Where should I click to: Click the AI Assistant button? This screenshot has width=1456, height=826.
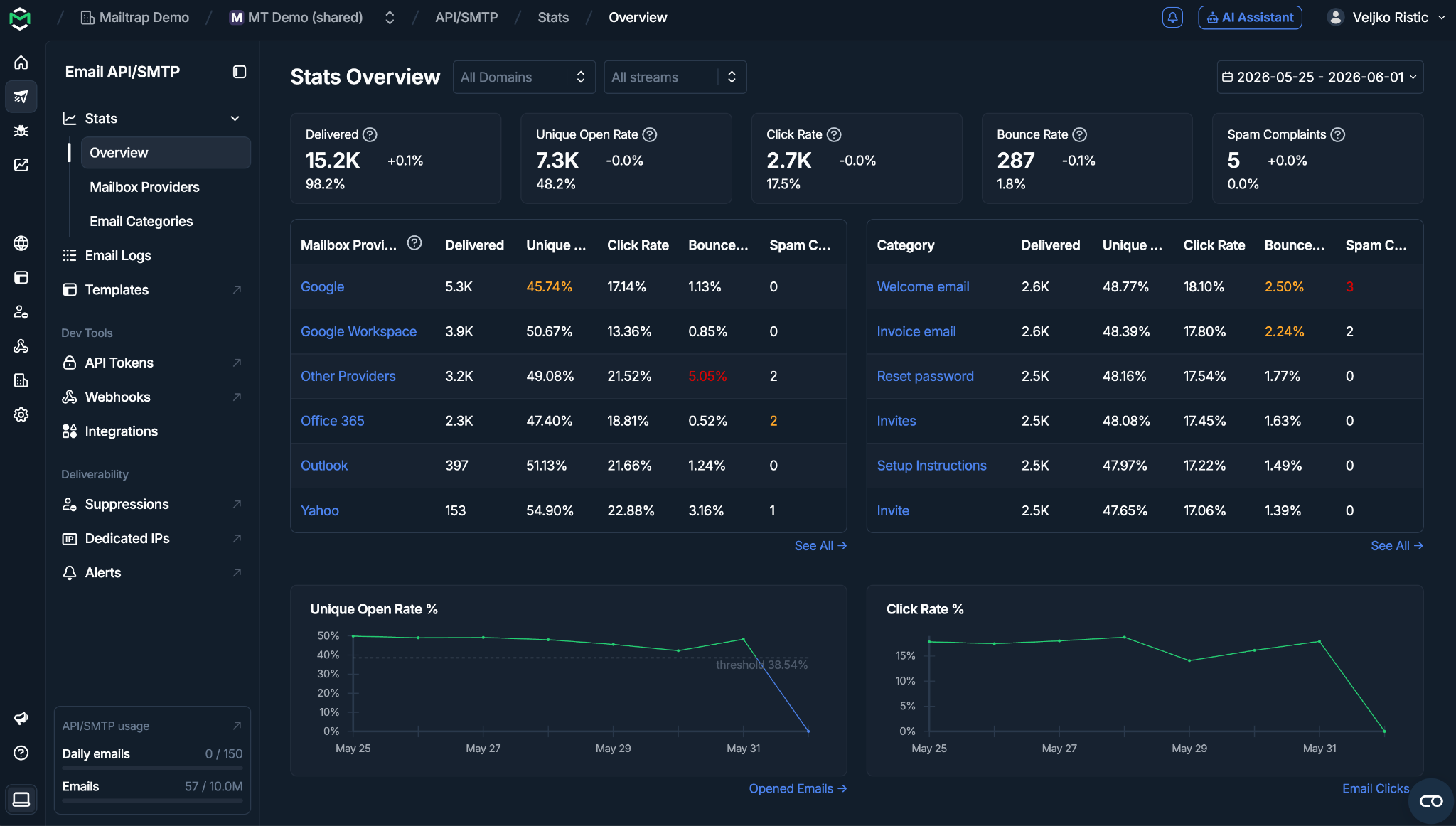[1250, 18]
